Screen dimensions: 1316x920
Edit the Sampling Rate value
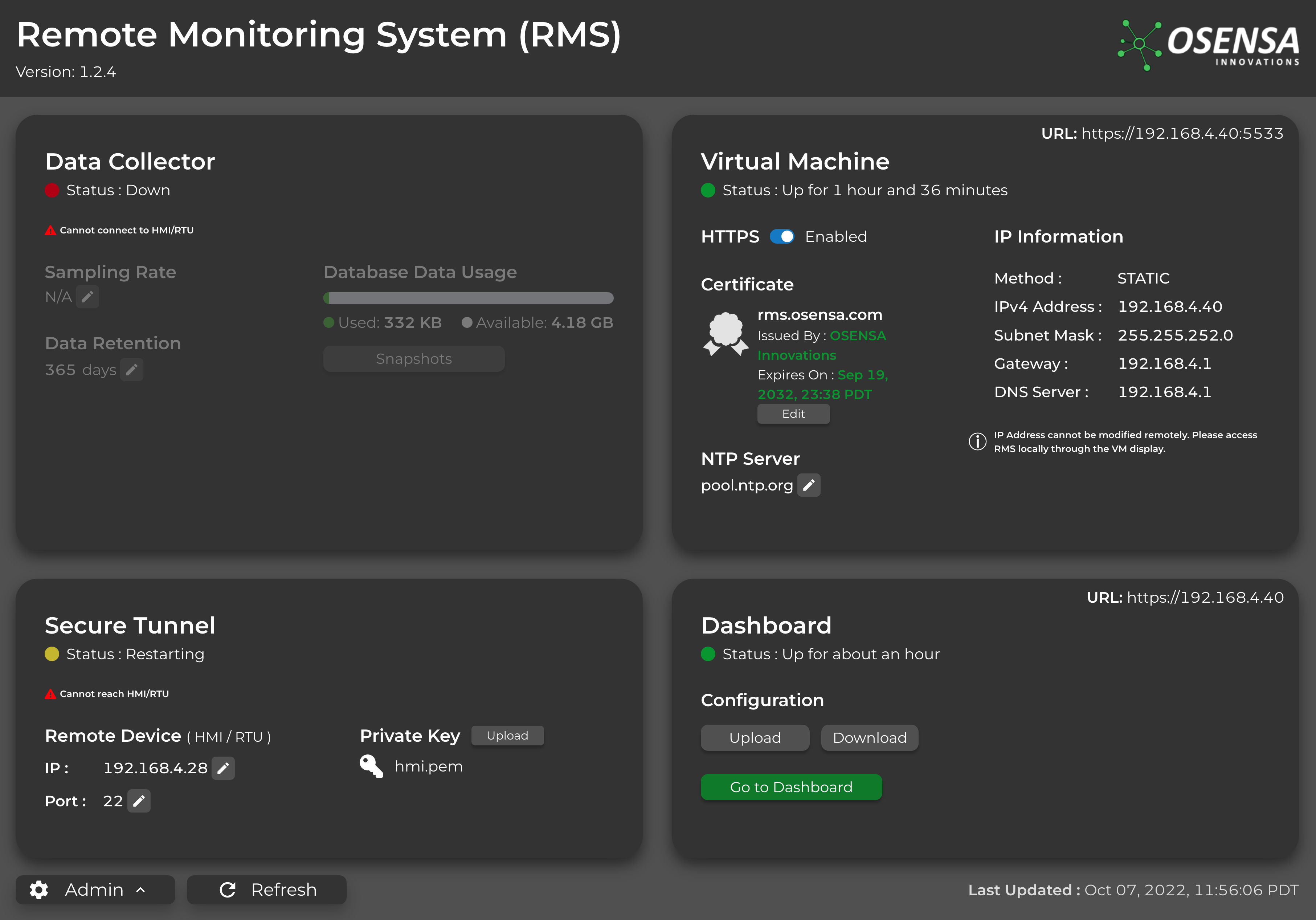coord(87,296)
